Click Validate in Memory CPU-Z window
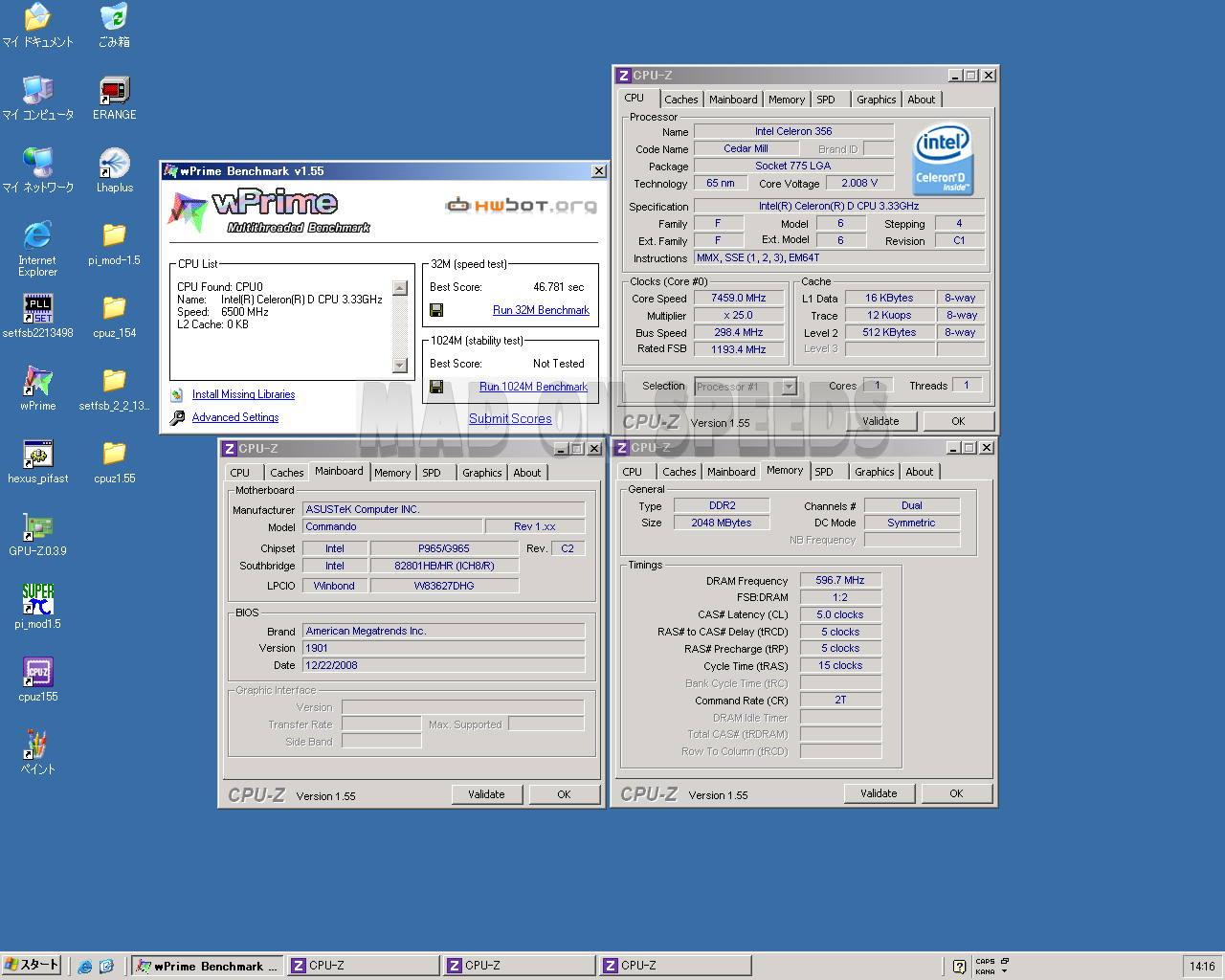 (879, 793)
